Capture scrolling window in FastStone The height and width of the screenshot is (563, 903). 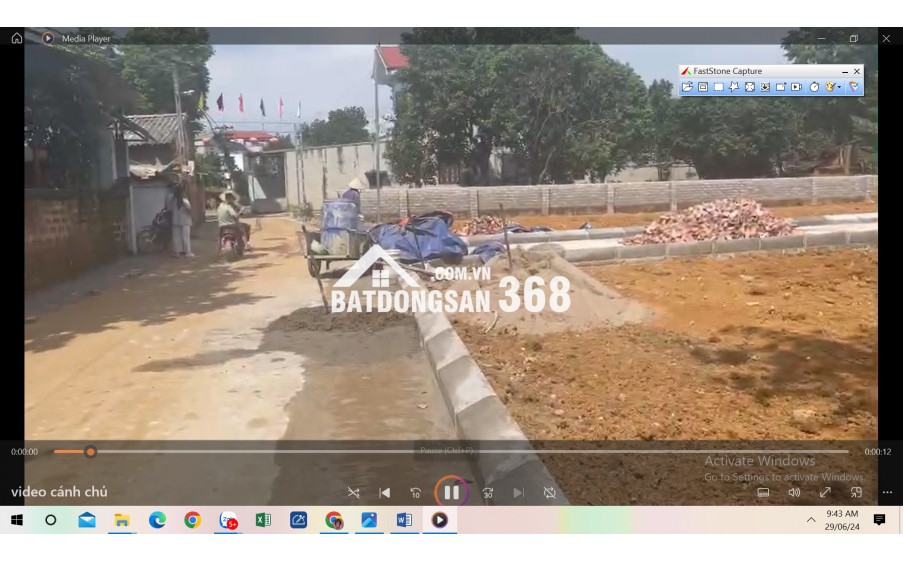pyautogui.click(x=765, y=87)
